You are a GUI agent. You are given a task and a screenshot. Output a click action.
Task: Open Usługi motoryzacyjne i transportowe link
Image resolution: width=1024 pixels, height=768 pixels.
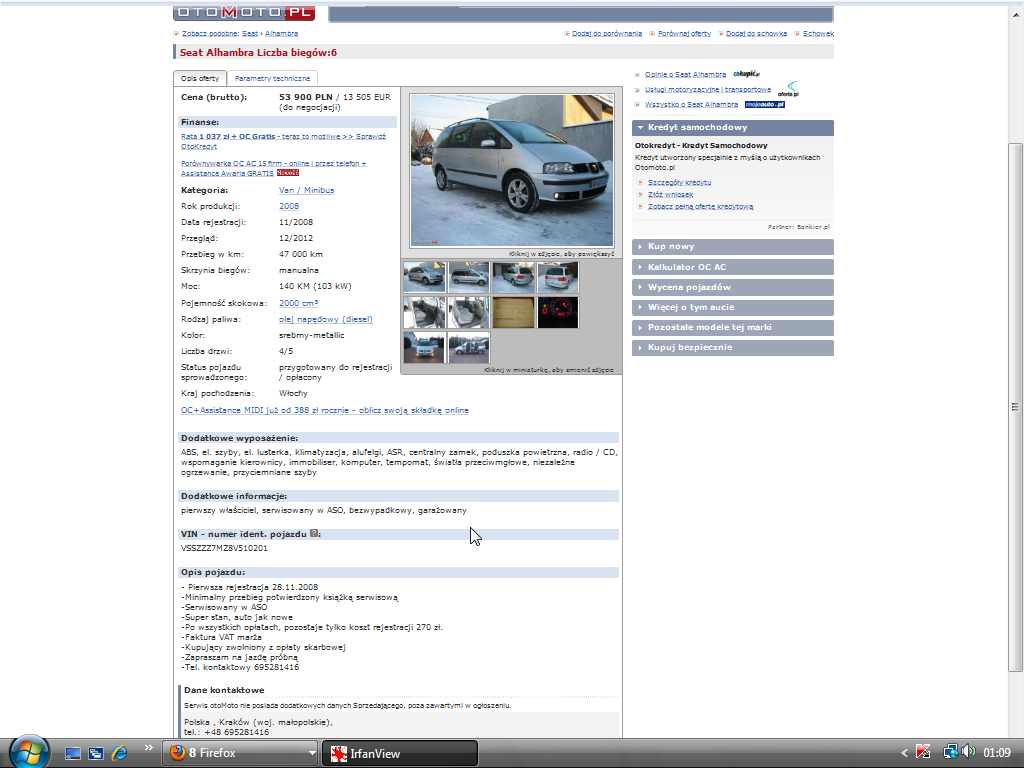tap(708, 89)
